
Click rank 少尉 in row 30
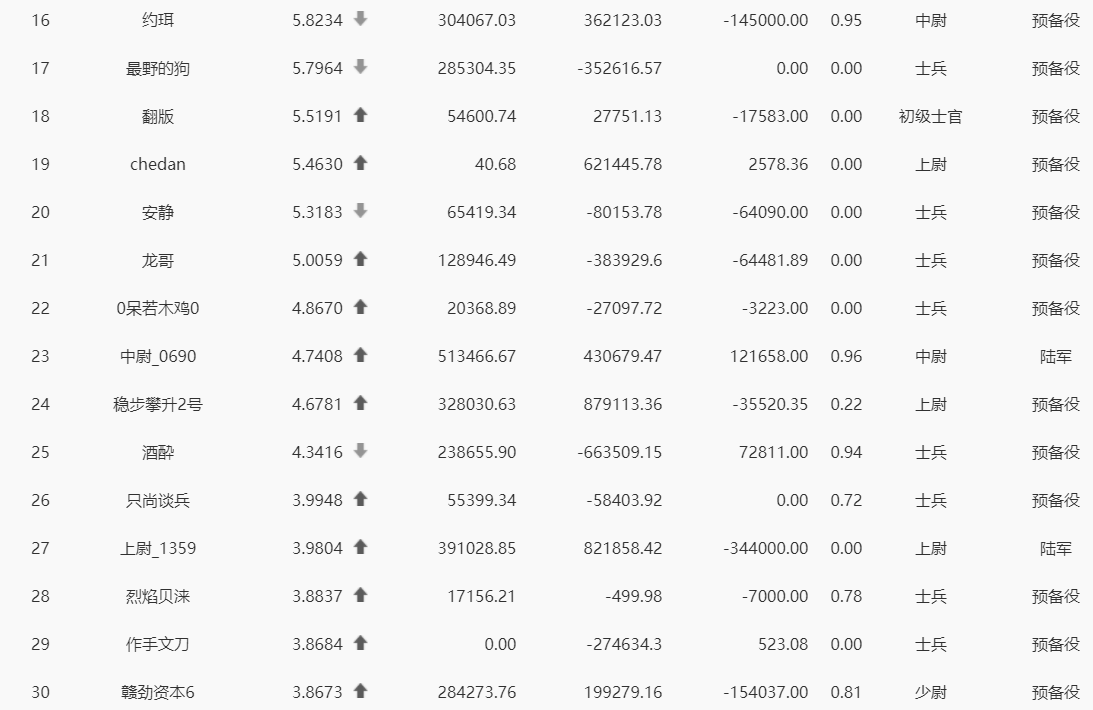point(931,692)
